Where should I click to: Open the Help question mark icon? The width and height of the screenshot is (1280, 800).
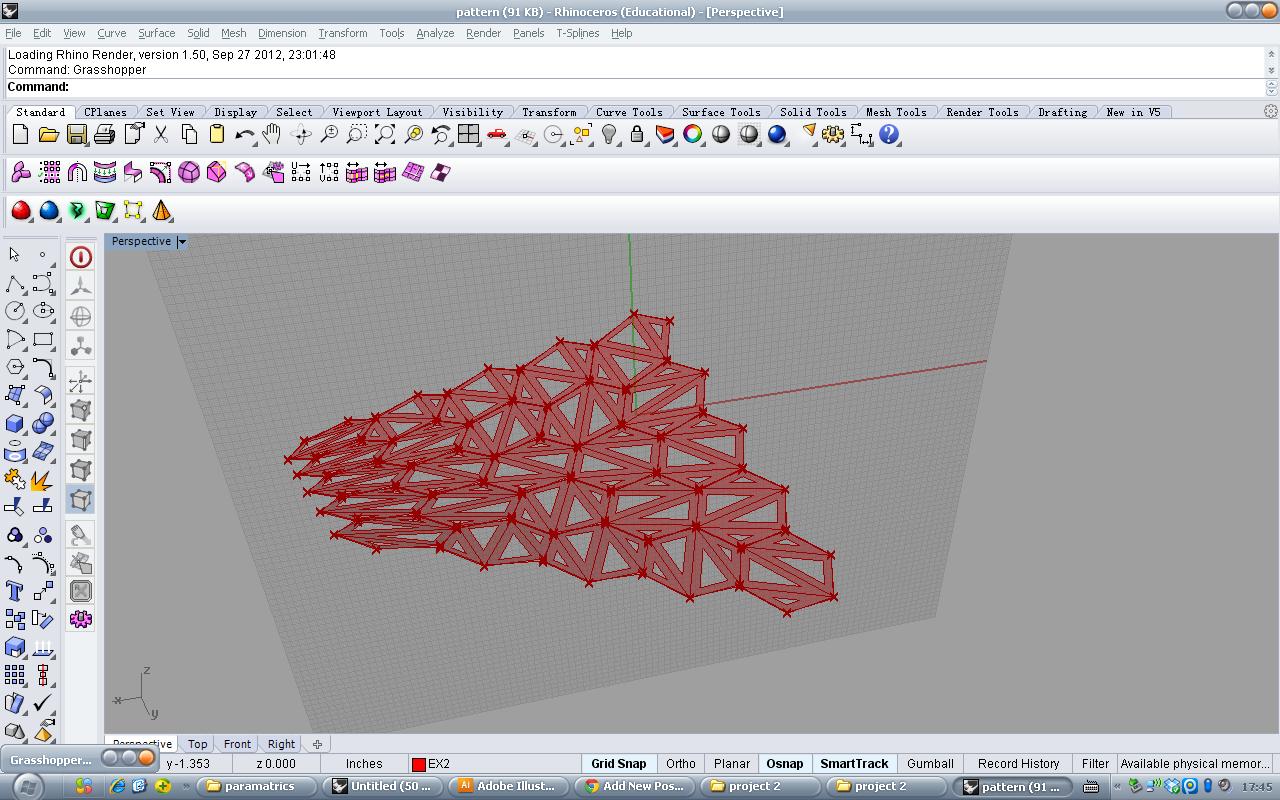(889, 134)
